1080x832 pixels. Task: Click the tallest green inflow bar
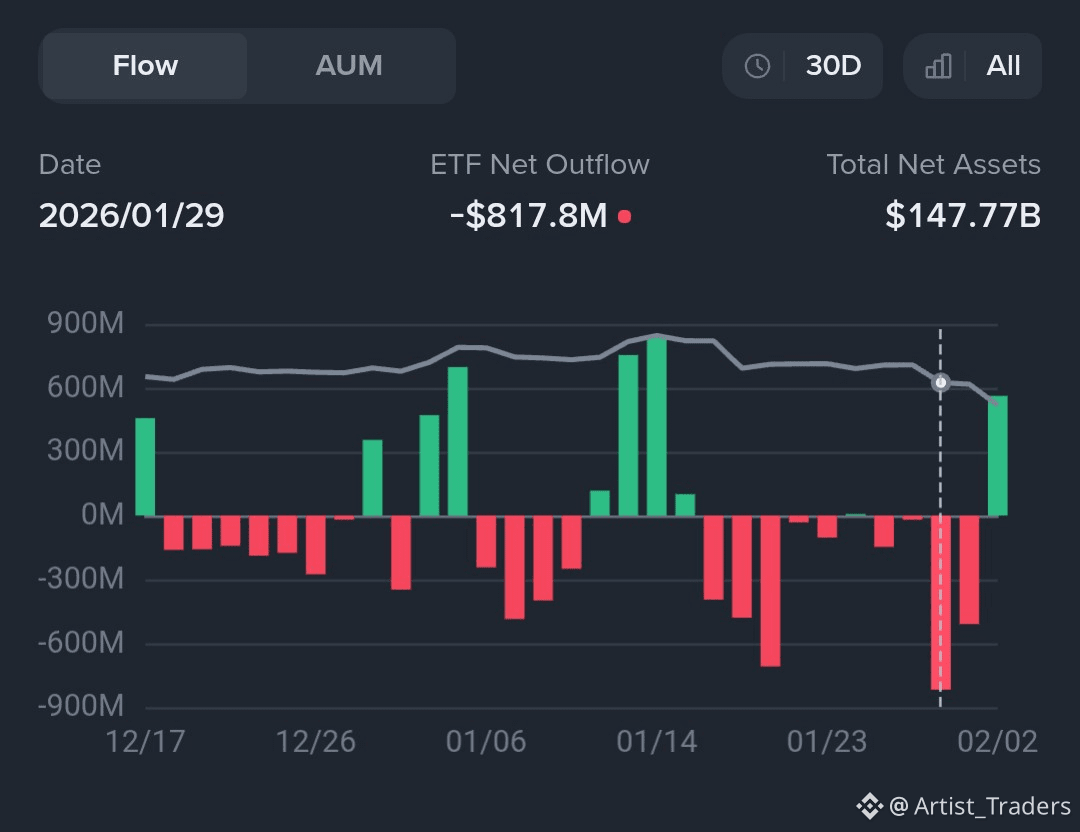coord(657,427)
